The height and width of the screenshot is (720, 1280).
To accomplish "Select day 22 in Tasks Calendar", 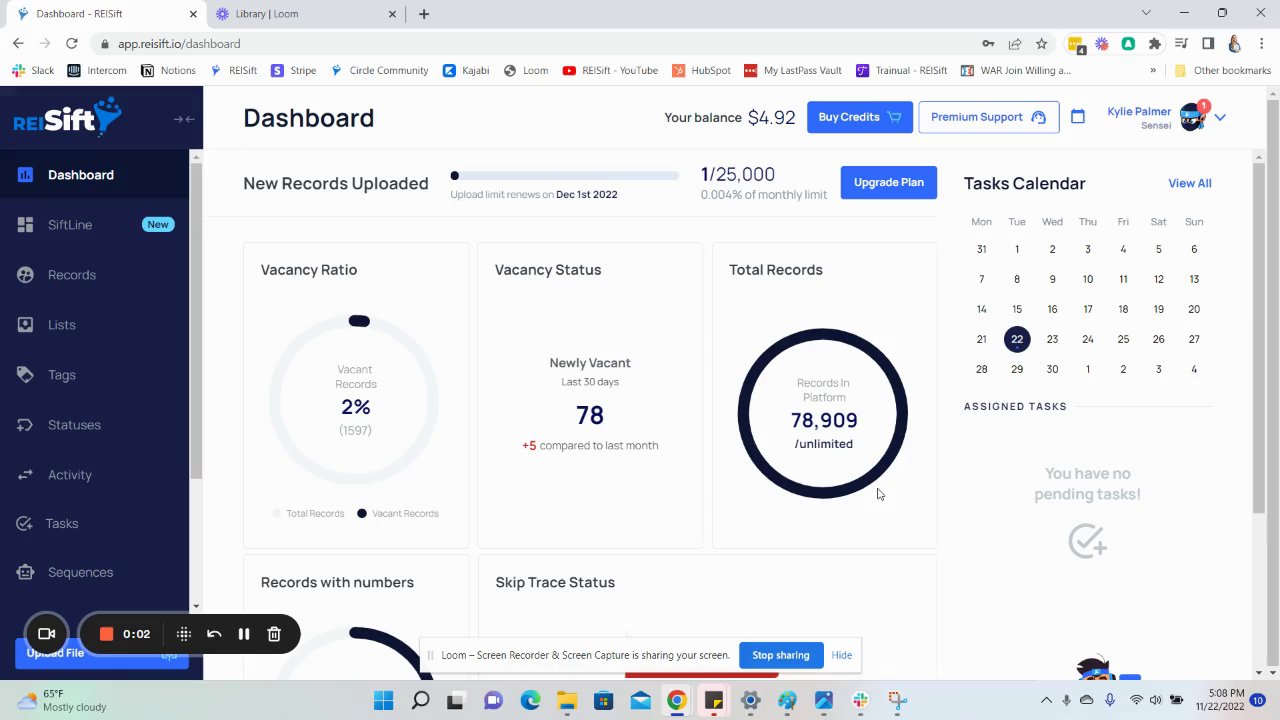I will point(1016,339).
